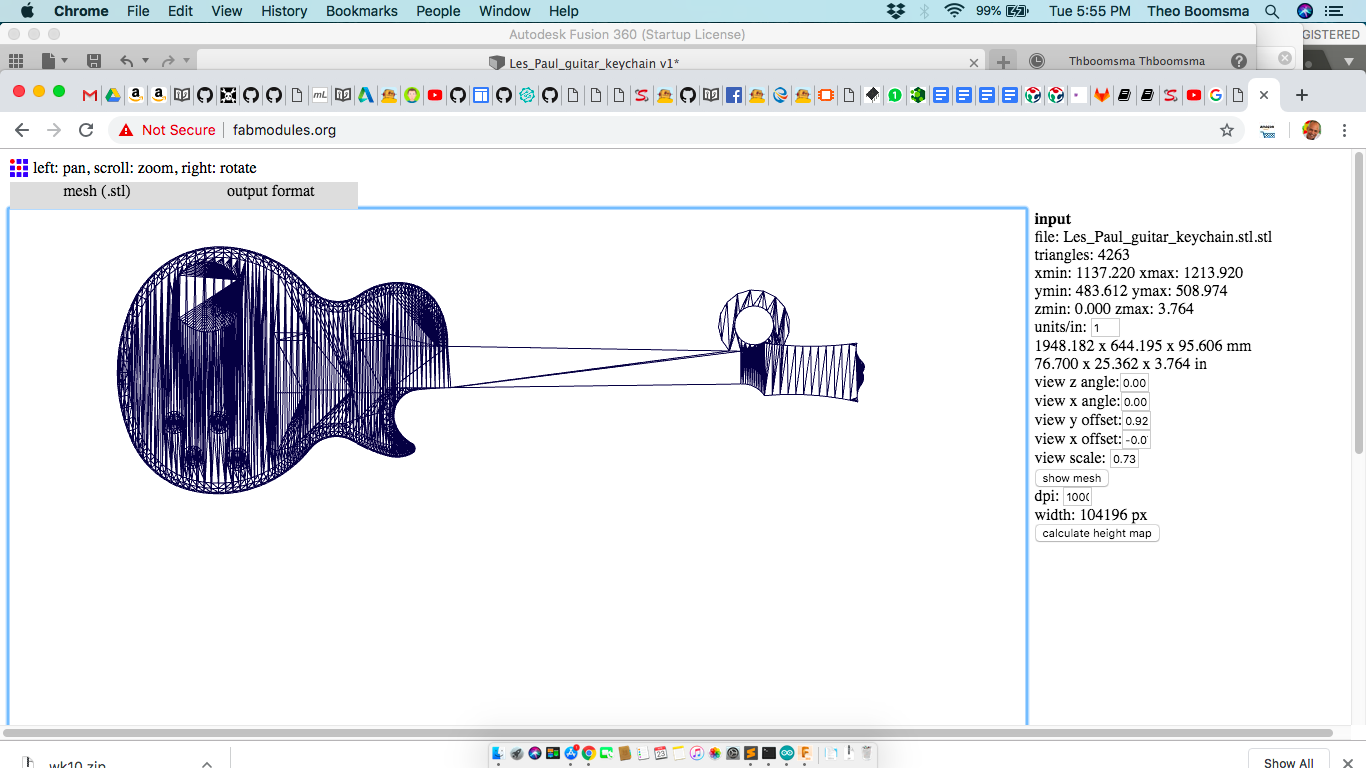Open the File menu

tap(138, 11)
